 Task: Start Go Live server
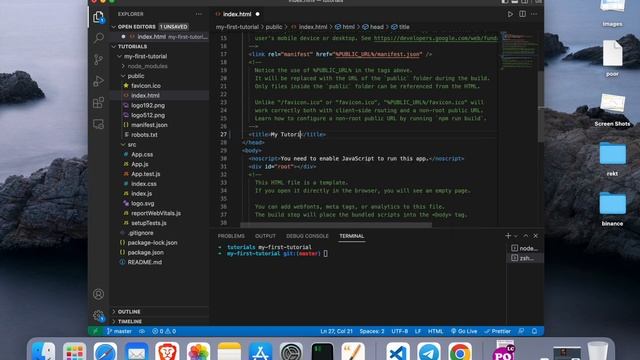point(464,331)
